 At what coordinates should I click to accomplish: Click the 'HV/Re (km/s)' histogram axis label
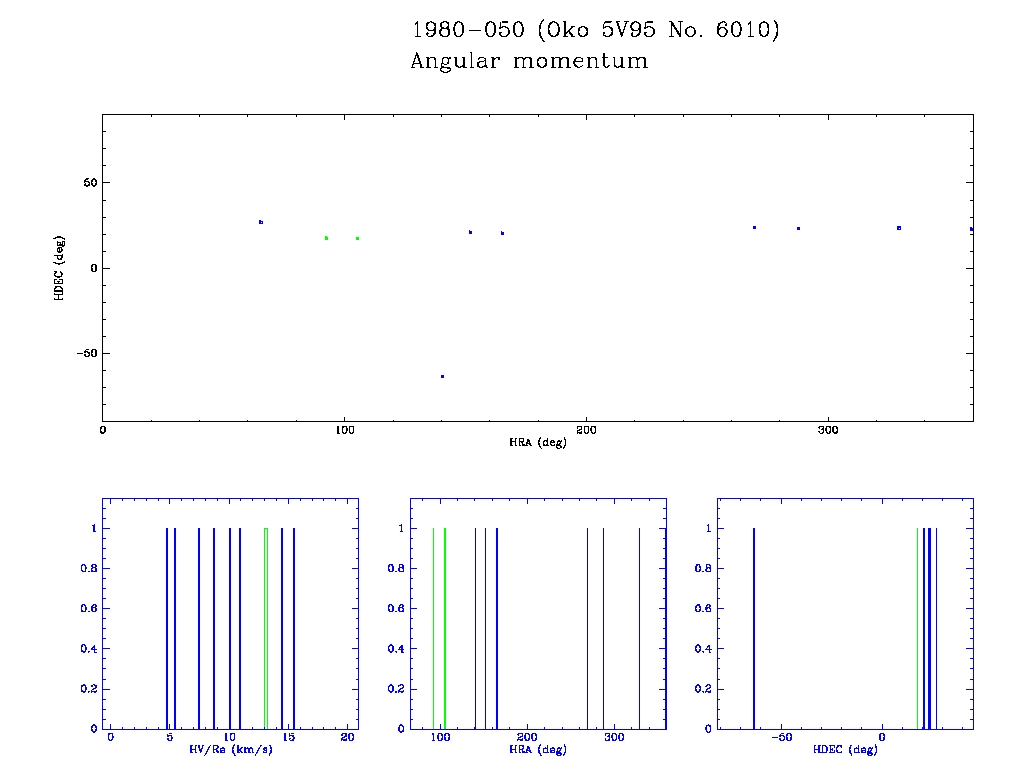[x=230, y=749]
